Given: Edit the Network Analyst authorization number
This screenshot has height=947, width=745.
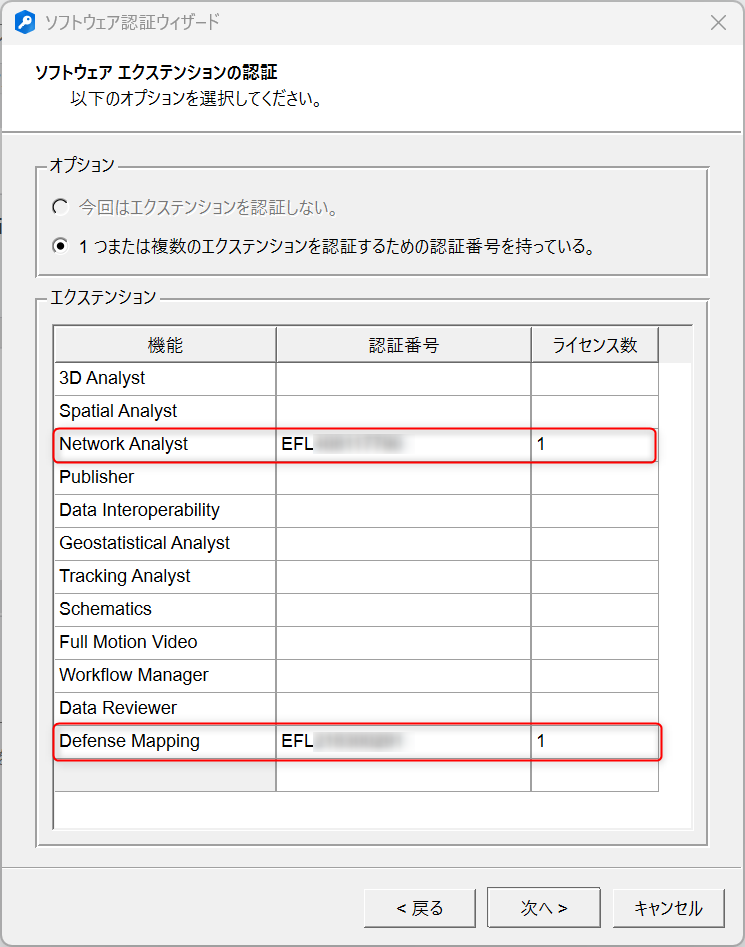Looking at the screenshot, I should coord(403,444).
